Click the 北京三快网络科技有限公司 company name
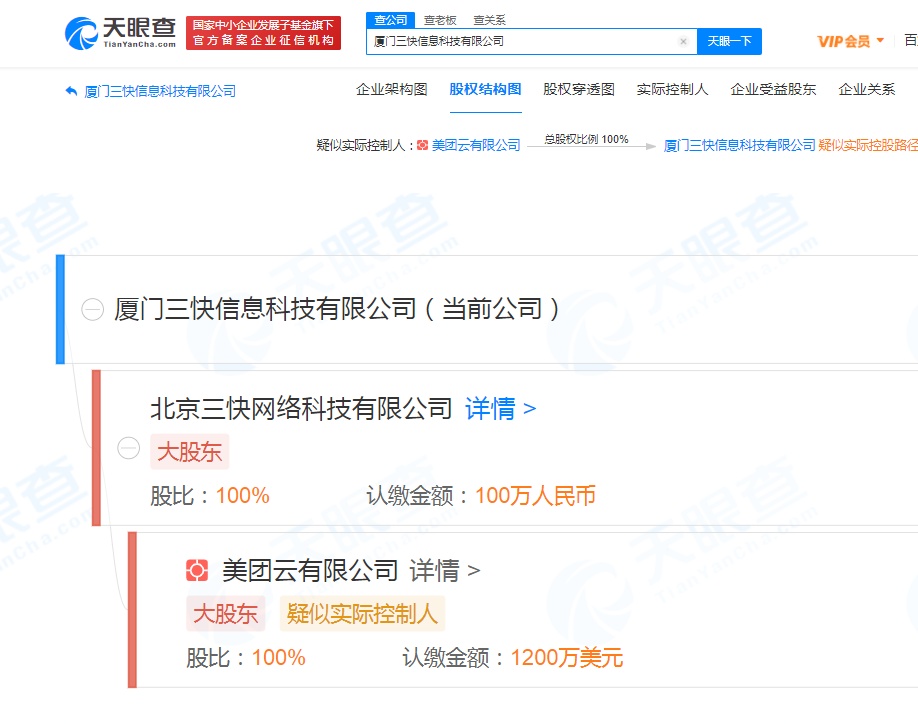Screen dimensions: 918x724 [302, 409]
